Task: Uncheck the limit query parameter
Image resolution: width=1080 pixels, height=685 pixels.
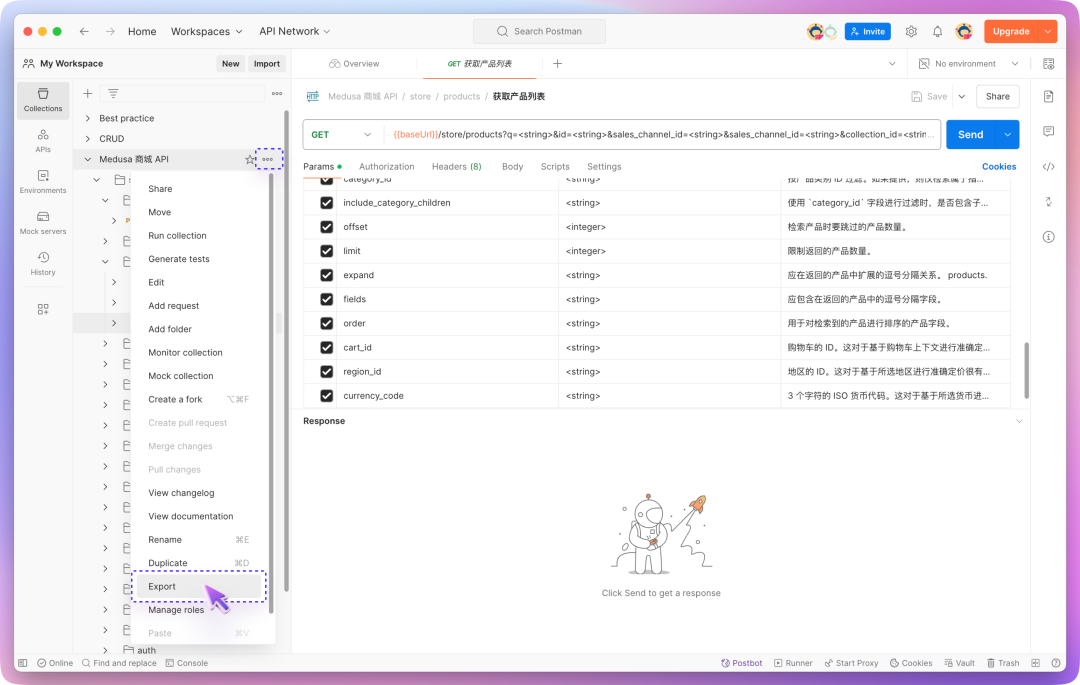Action: [x=326, y=251]
